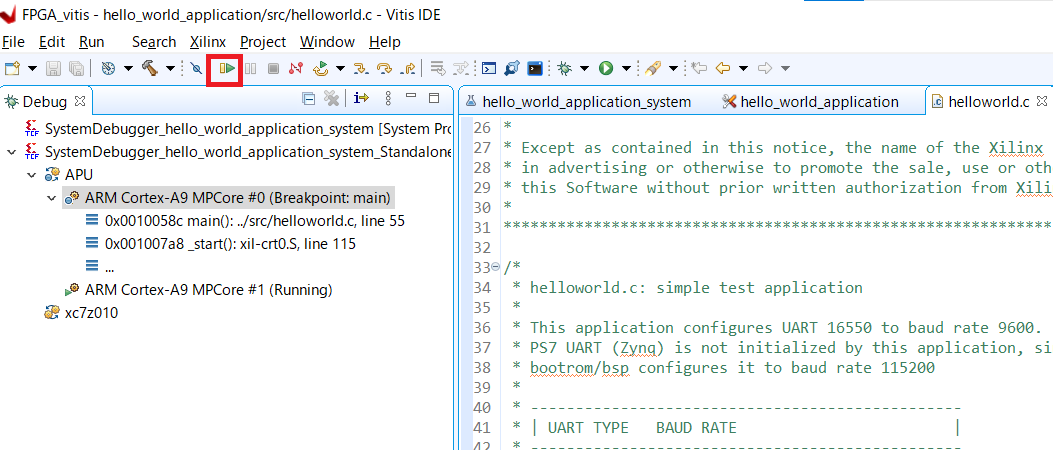Click the green Resume button
The image size is (1053, 450).
tap(227, 68)
